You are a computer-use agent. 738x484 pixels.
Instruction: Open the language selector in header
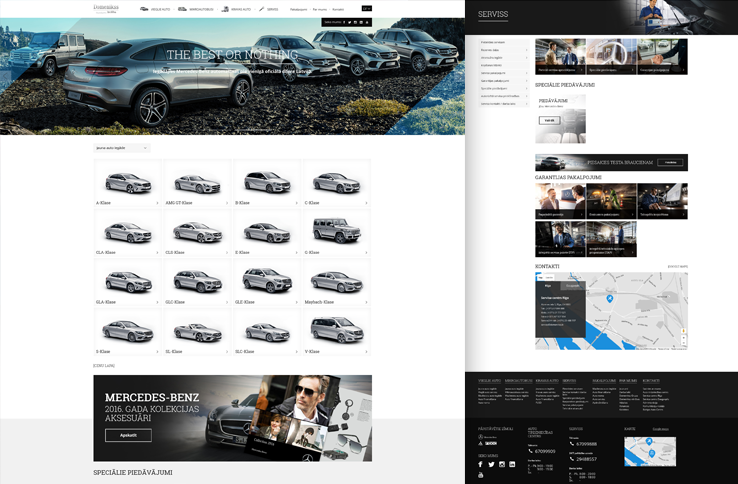[366, 8]
